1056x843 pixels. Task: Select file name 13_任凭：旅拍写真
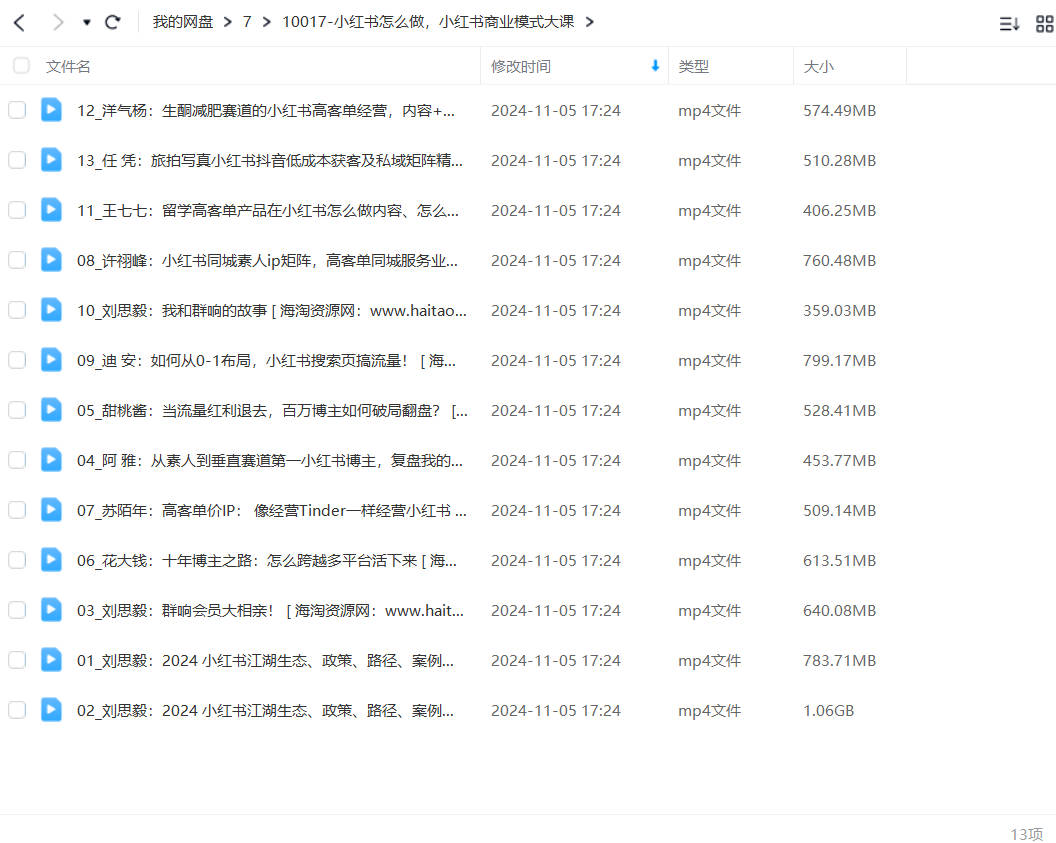click(269, 160)
